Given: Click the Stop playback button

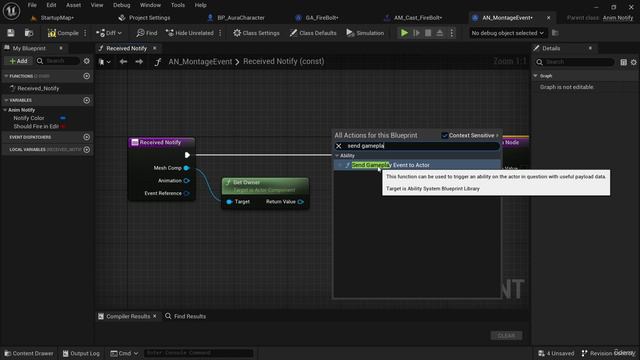Looking at the screenshot, I should pyautogui.click(x=428, y=33).
